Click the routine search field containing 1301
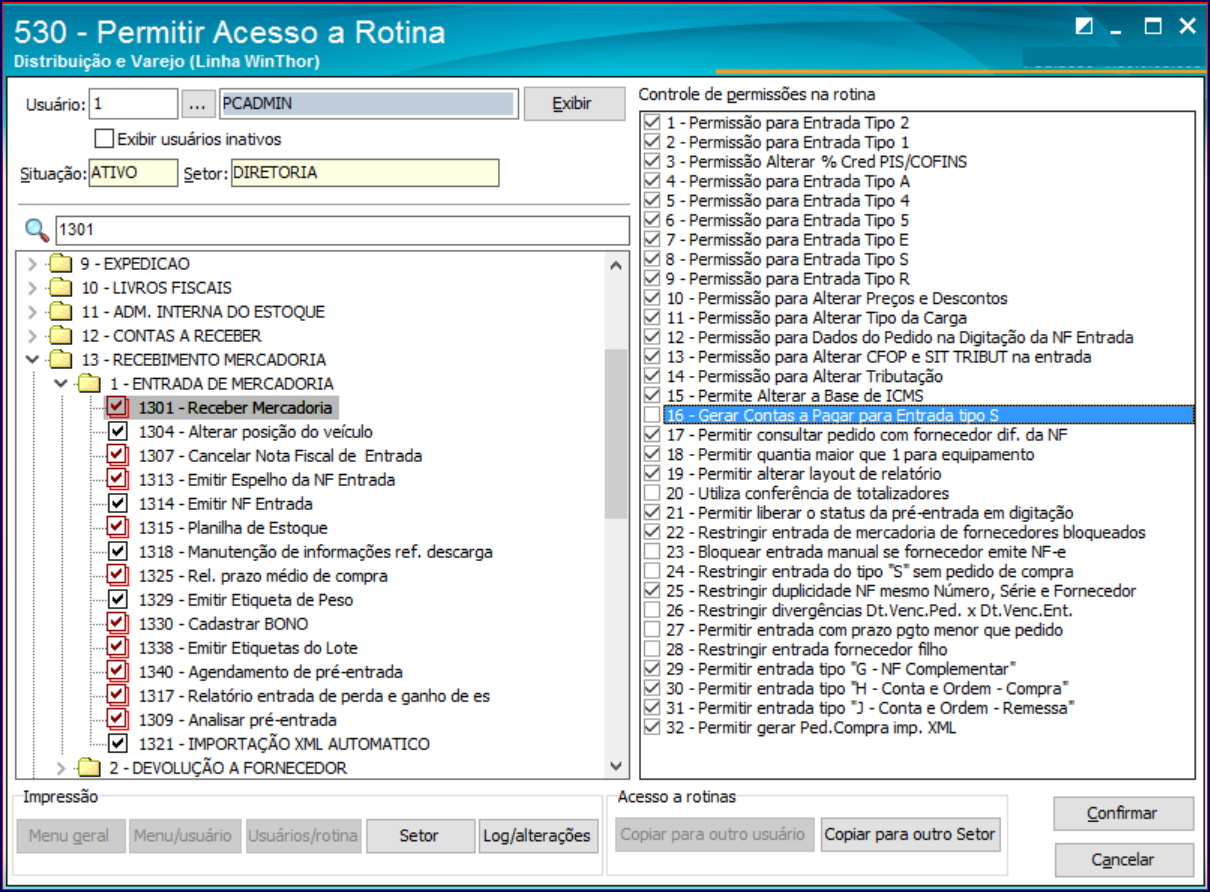The width and height of the screenshot is (1210, 892). pyautogui.click(x=341, y=231)
